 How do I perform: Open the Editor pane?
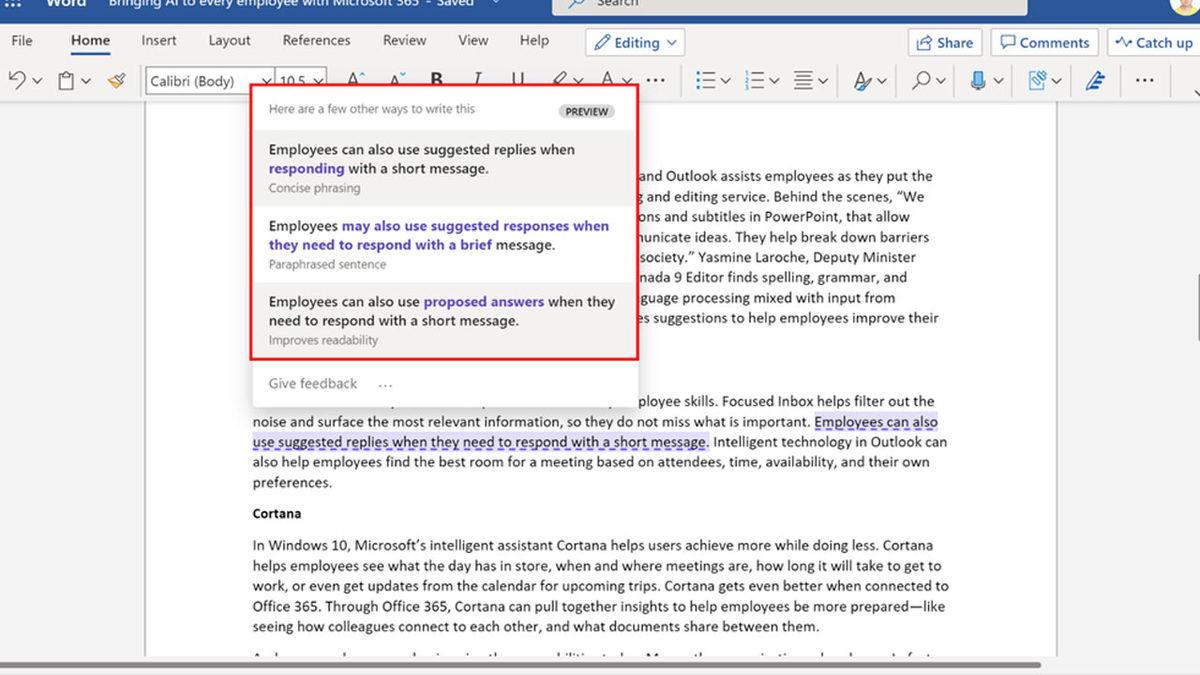1094,80
